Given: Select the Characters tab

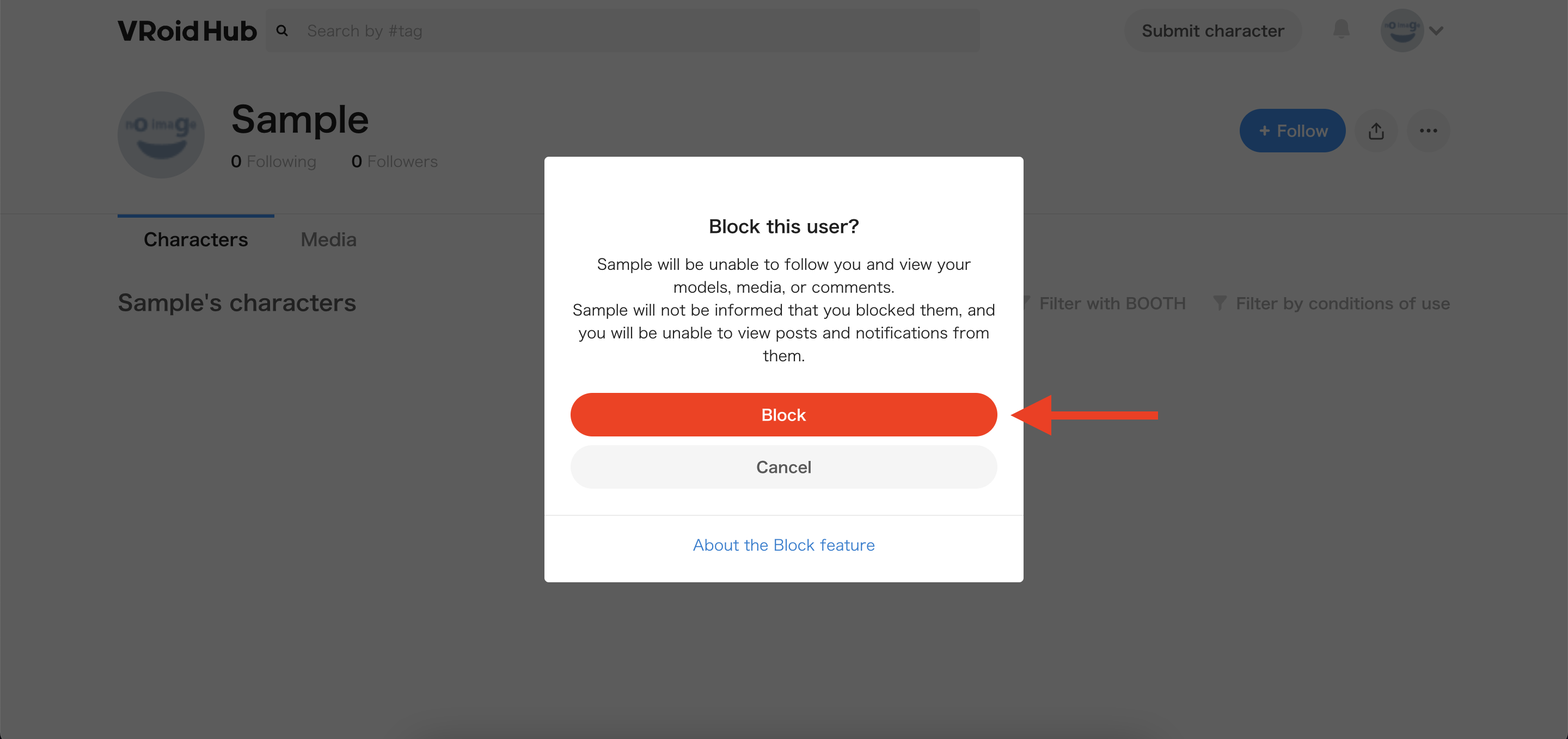Looking at the screenshot, I should pos(195,239).
